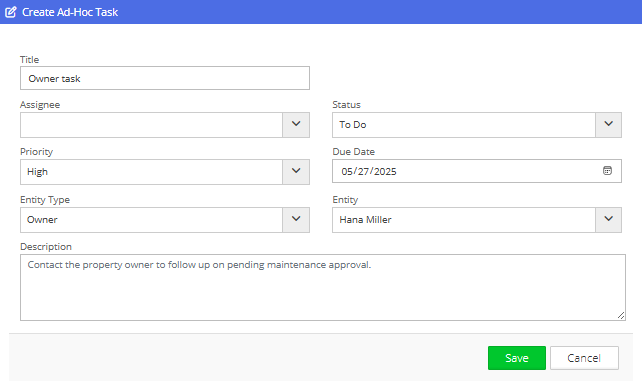This screenshot has height=390, width=642.
Task: Select the Status field showing To Do
Action: [463, 125]
